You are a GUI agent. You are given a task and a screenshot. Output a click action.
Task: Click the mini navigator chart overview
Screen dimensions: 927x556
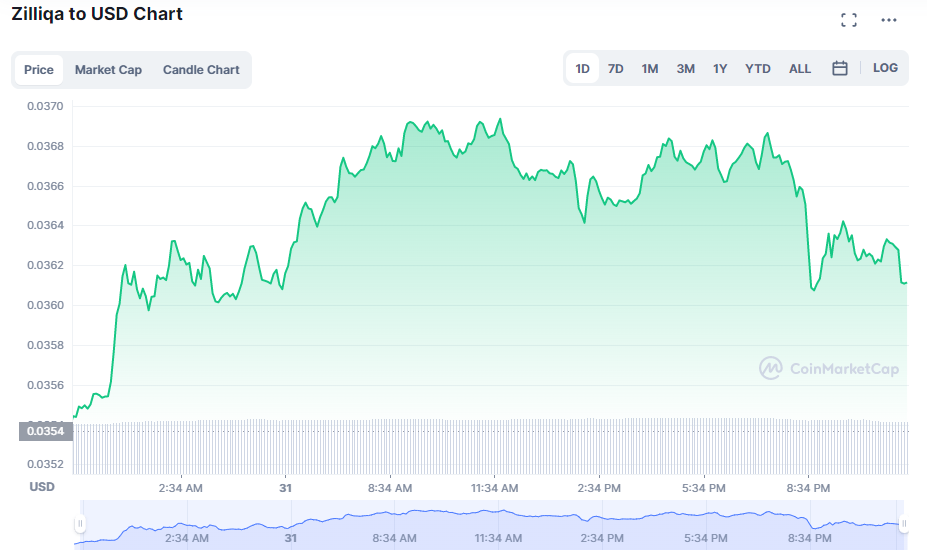pos(491,525)
